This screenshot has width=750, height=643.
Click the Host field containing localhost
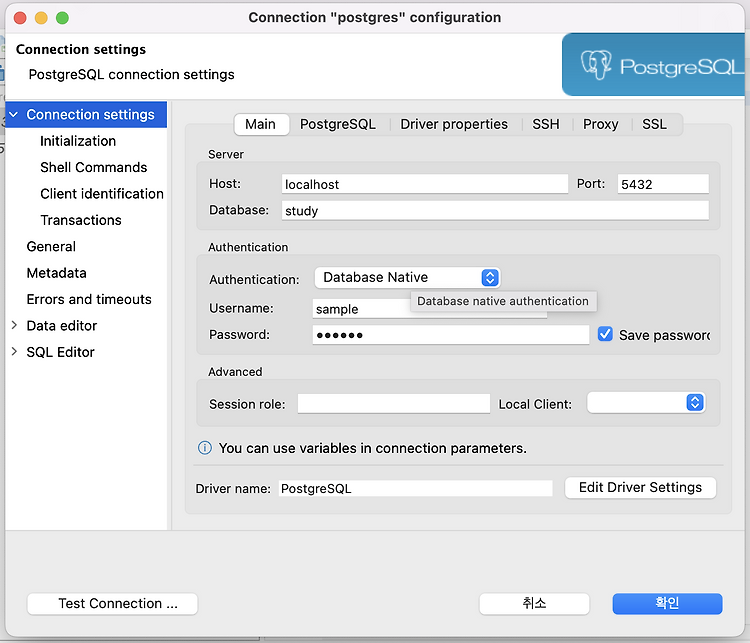[425, 184]
